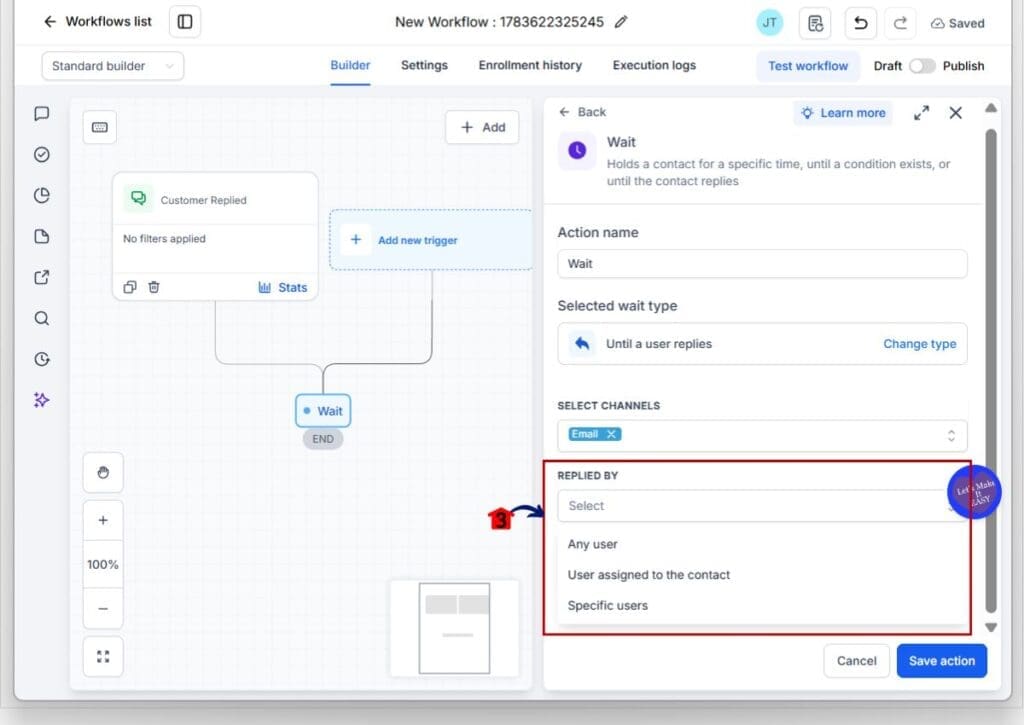Viewport: 1024px width, 725px height.
Task: Click Change type link
Action: [920, 344]
